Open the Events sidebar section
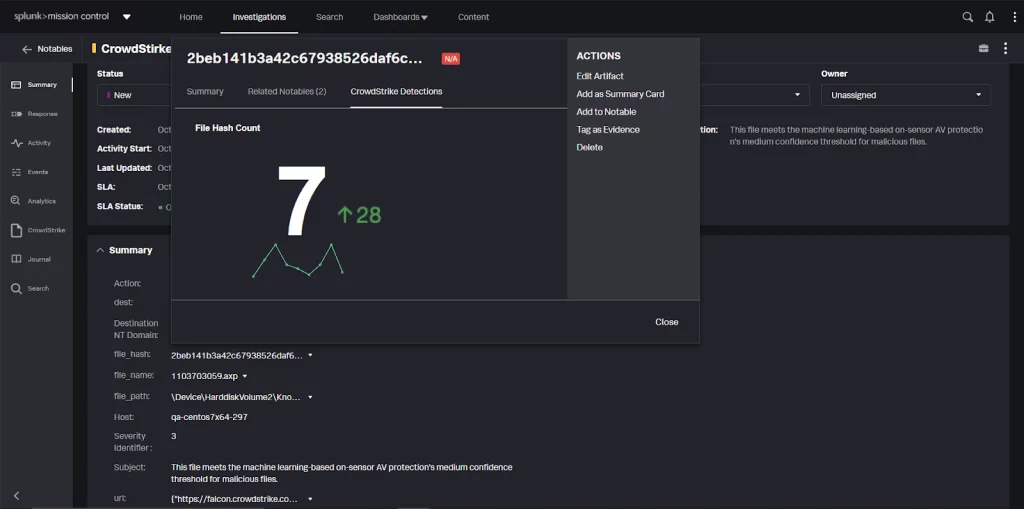Screen dimensions: 1024x509 [x=30, y=172]
